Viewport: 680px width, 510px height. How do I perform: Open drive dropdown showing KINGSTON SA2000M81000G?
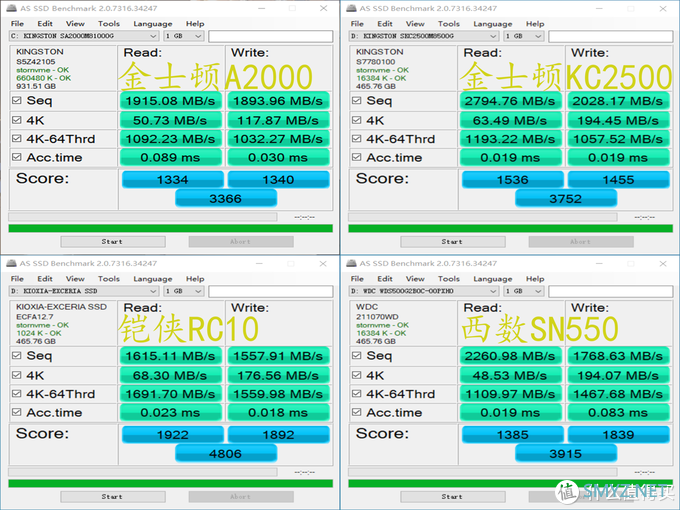click(84, 36)
